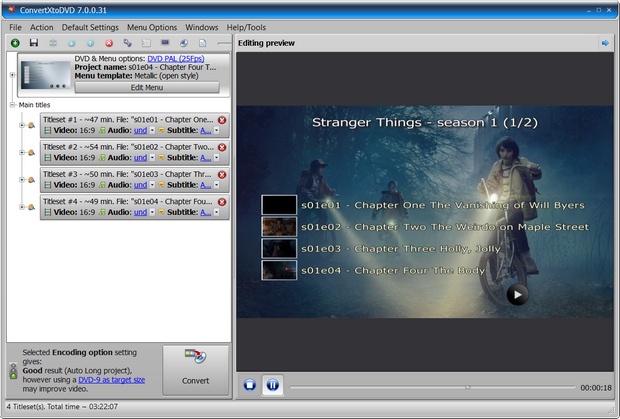
Task: Expand the Titleset #2 tree node
Action: [x=22, y=153]
